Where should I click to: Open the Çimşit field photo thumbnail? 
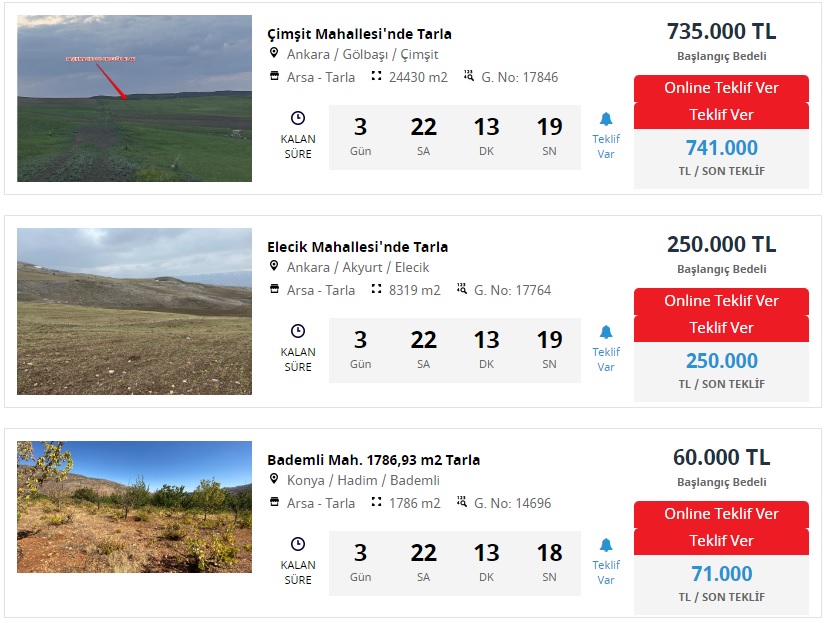click(x=134, y=98)
